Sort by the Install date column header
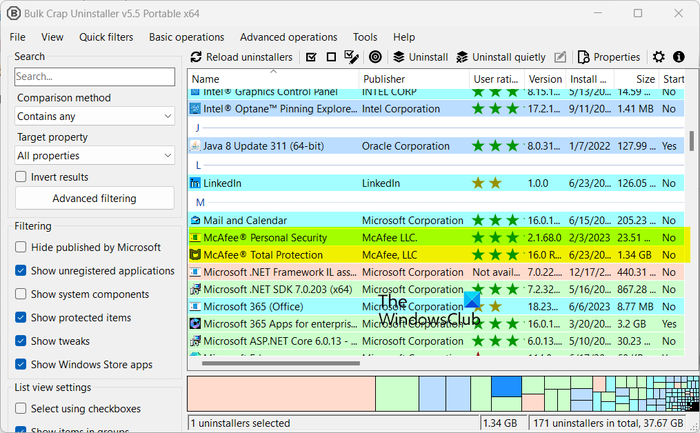Viewport: 700px width, 433px height. 590,79
